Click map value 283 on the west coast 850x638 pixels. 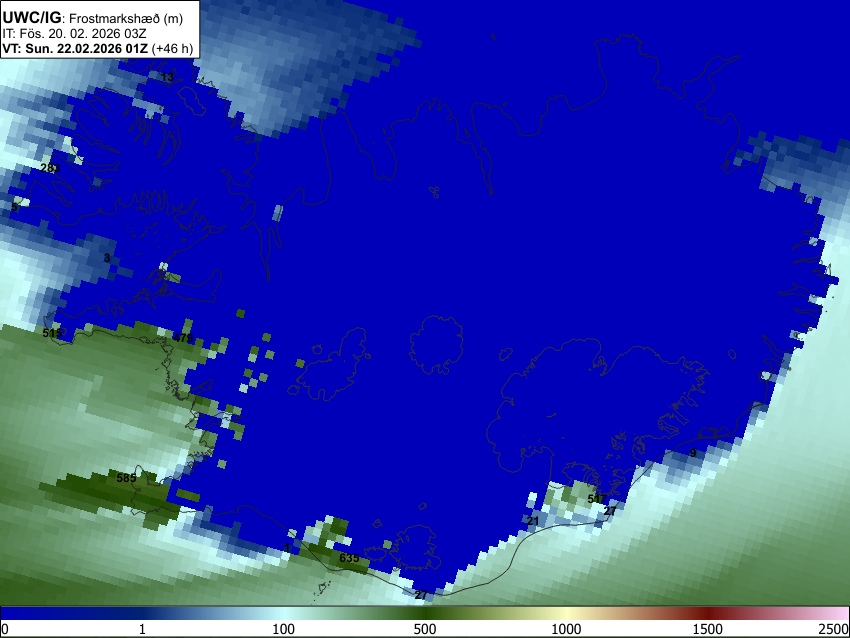50,168
